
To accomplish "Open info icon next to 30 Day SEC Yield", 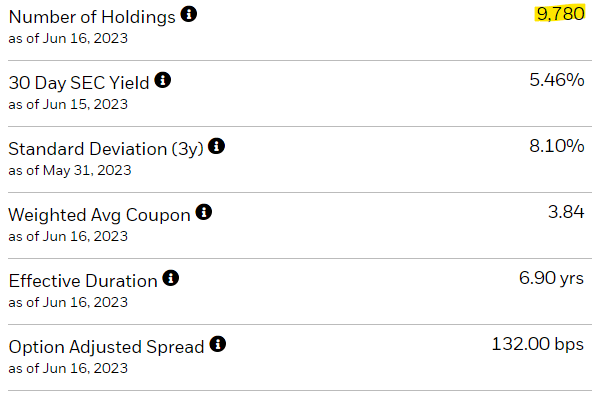I will (162, 80).
